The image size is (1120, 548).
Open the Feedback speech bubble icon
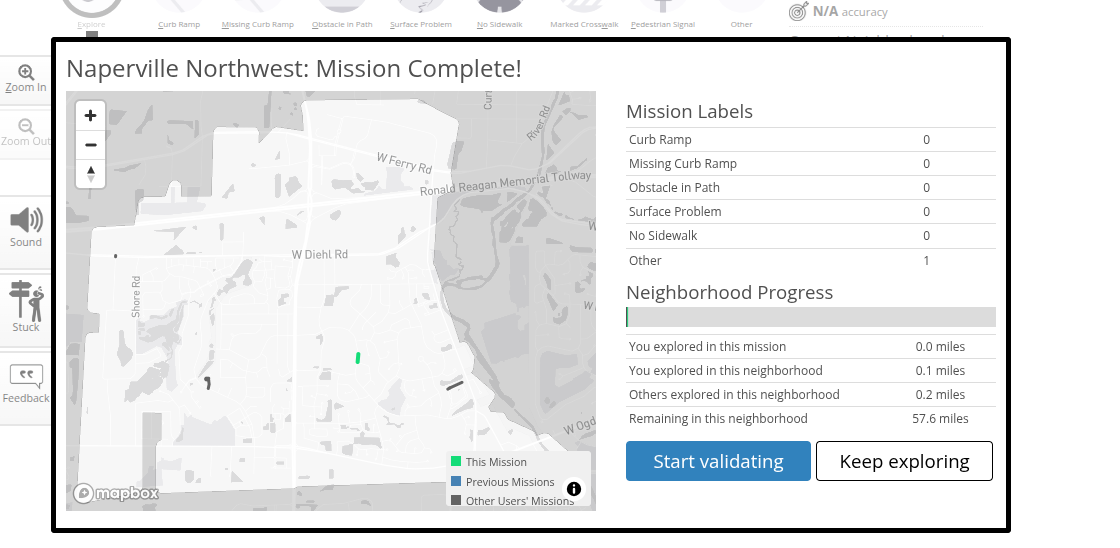26,376
